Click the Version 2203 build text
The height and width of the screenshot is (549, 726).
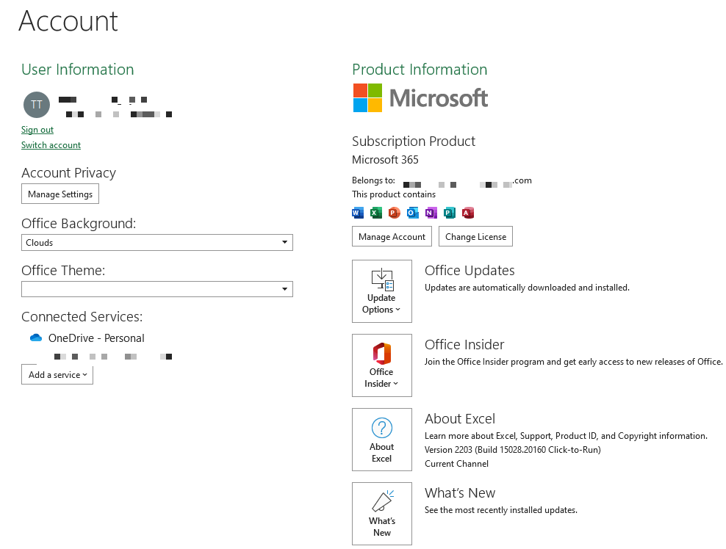tap(513, 449)
